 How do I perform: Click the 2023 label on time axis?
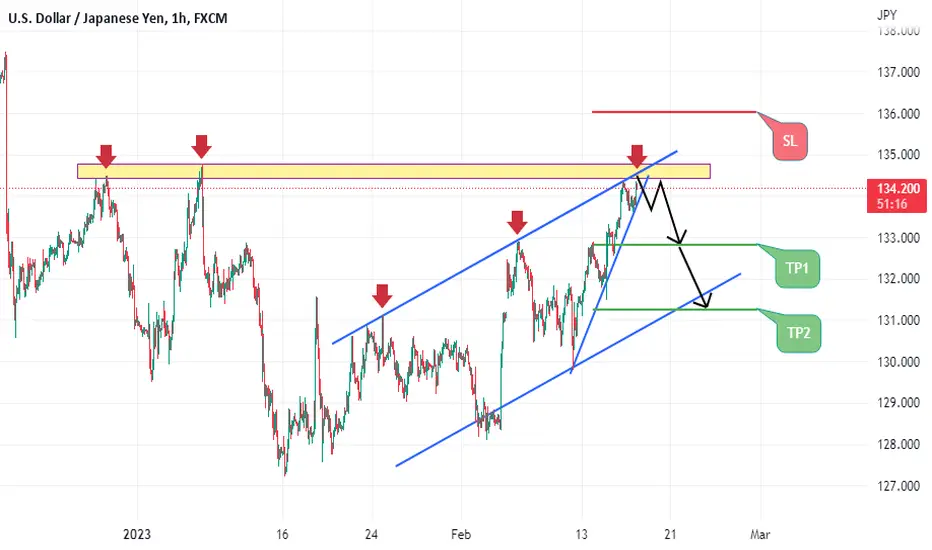click(x=137, y=535)
